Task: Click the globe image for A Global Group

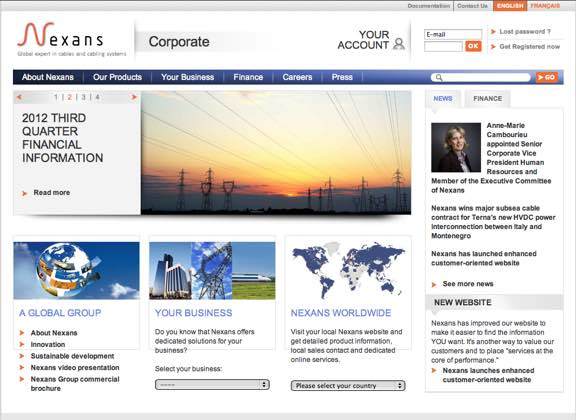Action: 76,270
